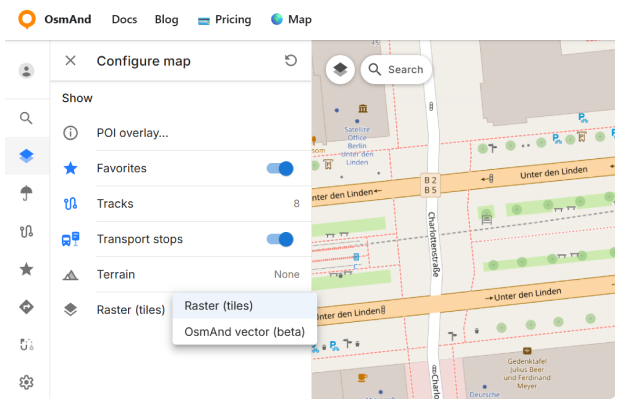The height and width of the screenshot is (400, 620).
Task: Toggle the Favorites switch off
Action: [x=280, y=169]
